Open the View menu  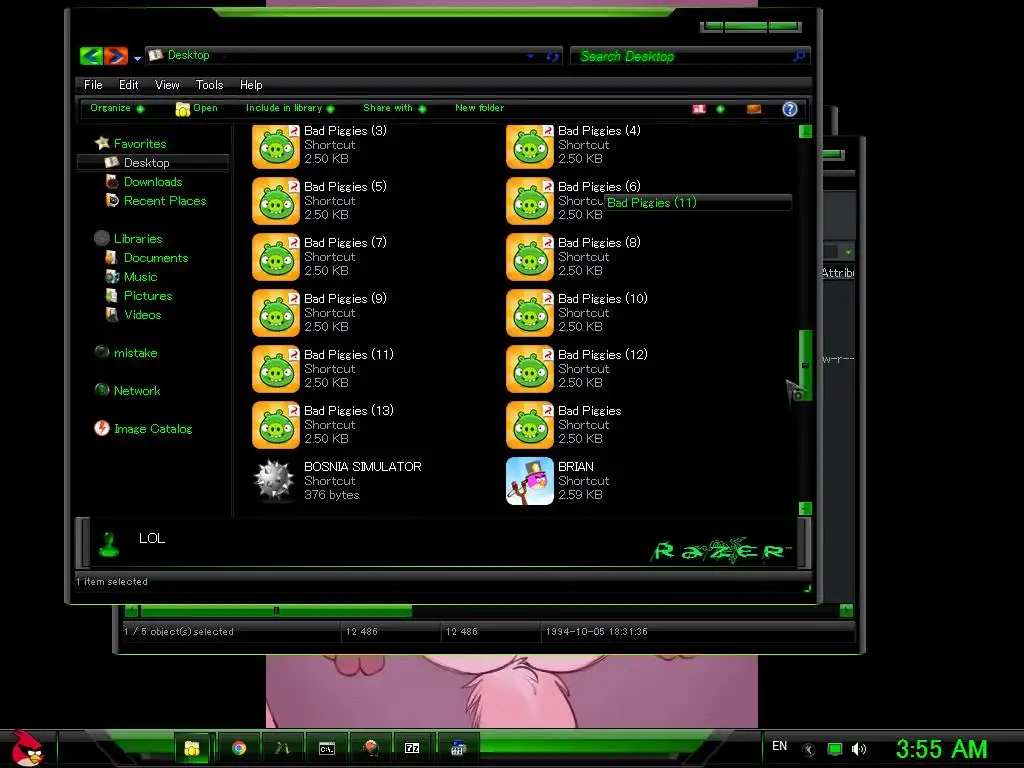point(167,85)
